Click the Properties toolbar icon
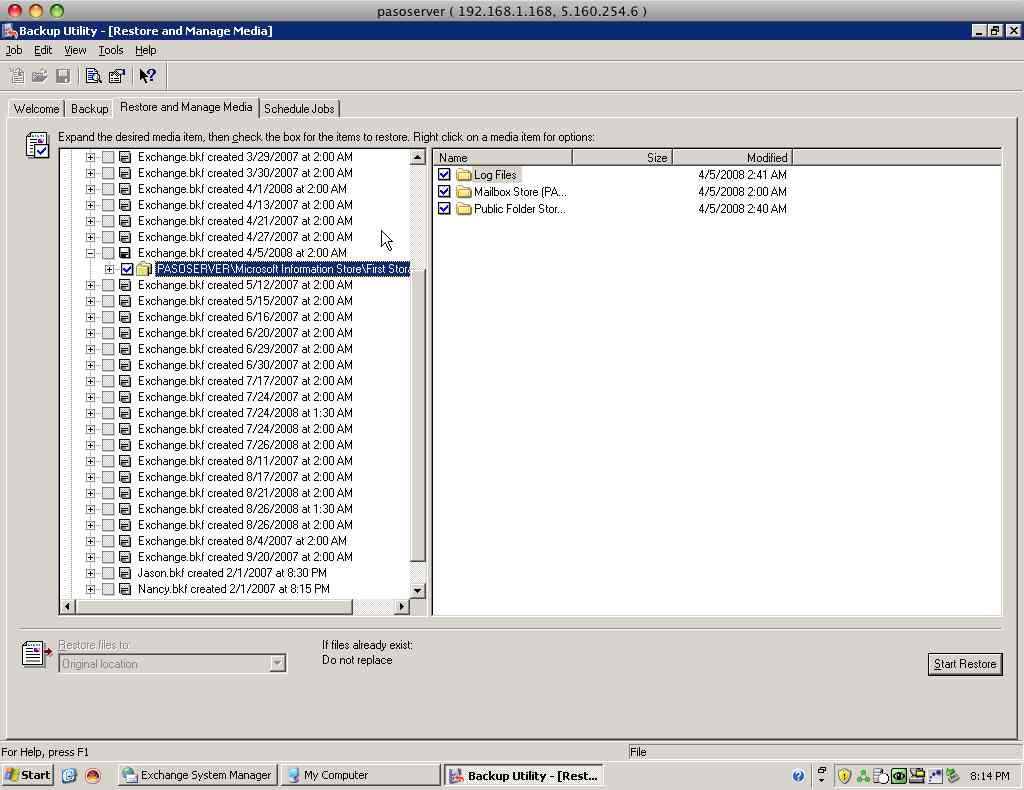Viewport: 1024px width, 790px height. pyautogui.click(x=116, y=75)
